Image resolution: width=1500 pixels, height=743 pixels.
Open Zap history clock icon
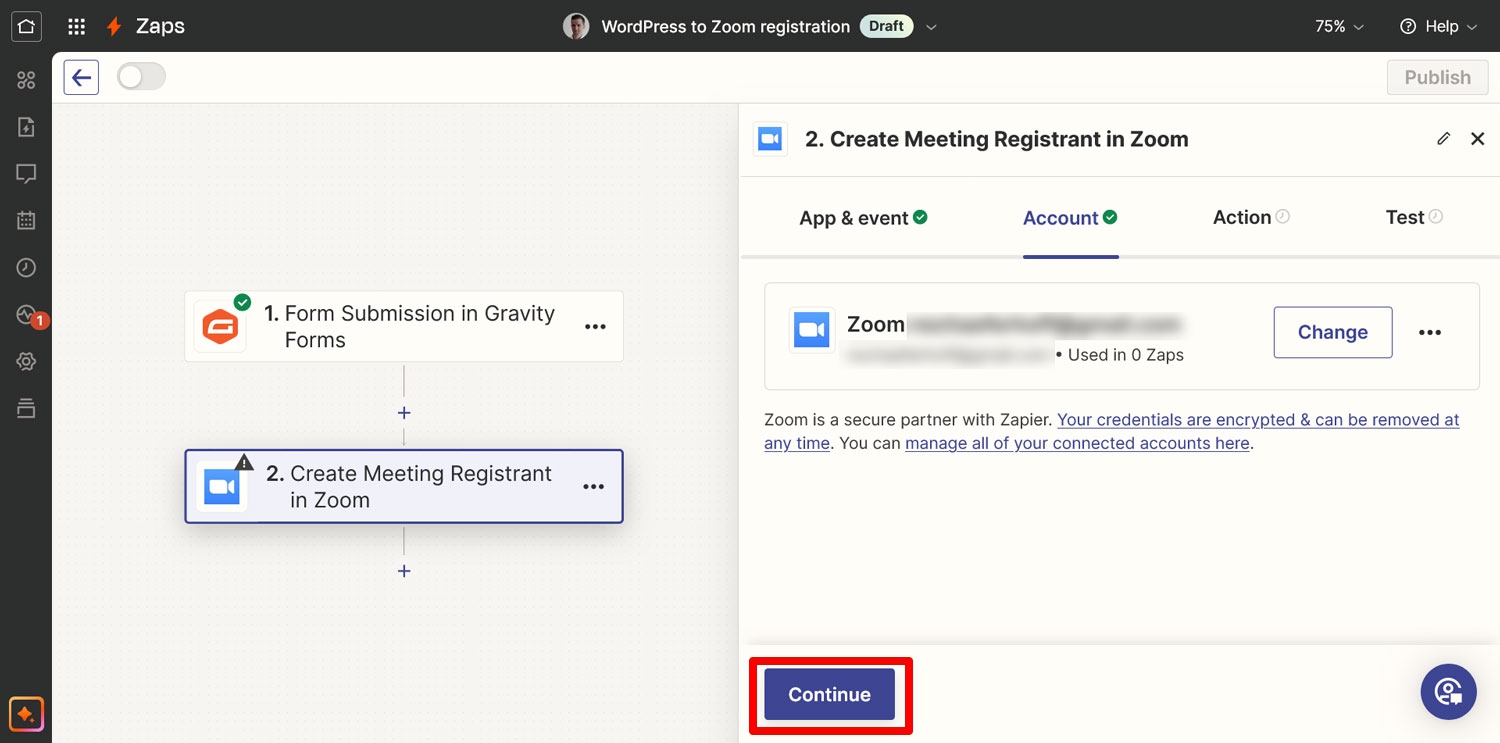26,268
